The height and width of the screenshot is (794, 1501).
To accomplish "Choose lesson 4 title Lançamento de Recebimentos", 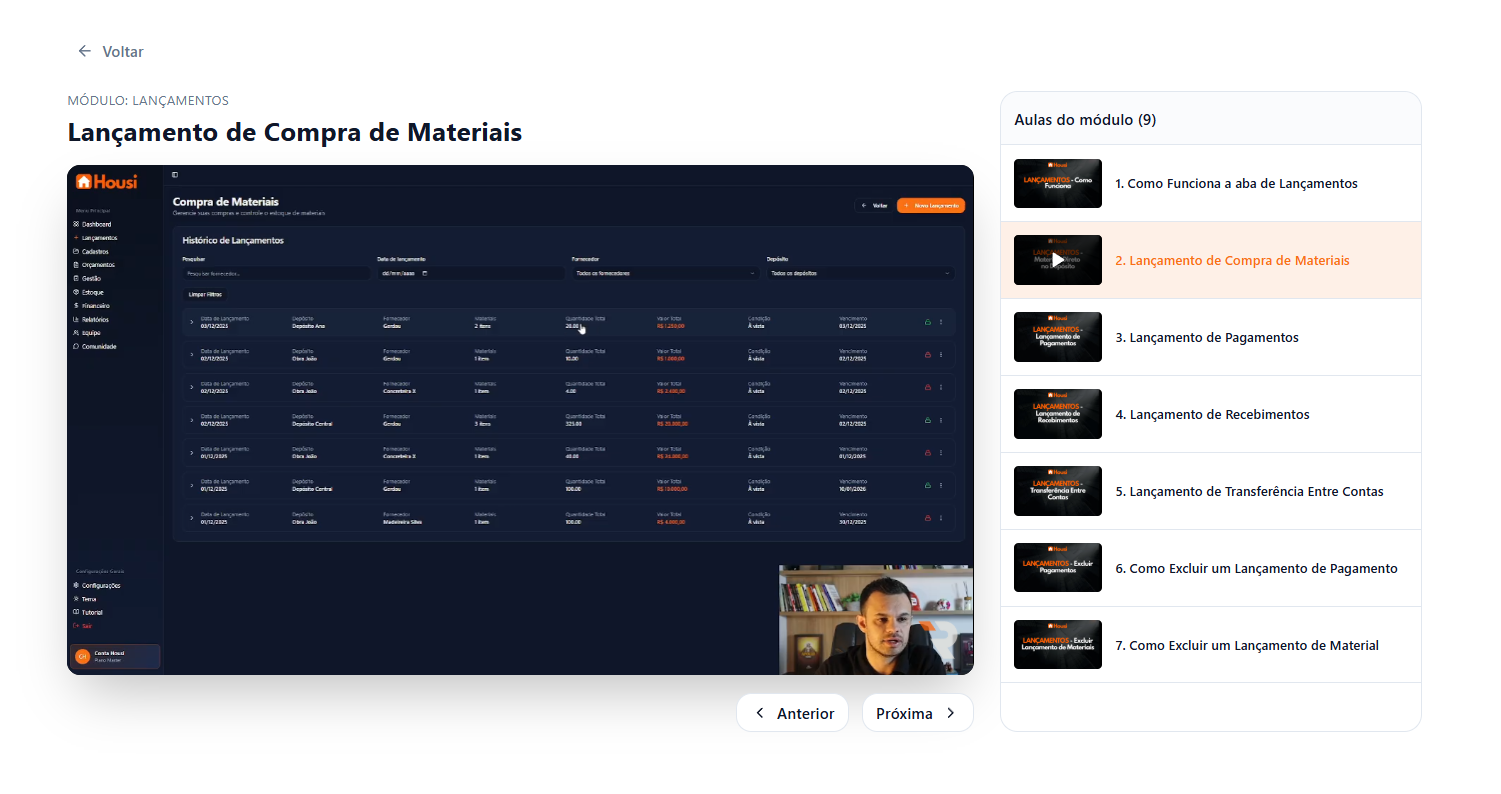I will click(1212, 415).
